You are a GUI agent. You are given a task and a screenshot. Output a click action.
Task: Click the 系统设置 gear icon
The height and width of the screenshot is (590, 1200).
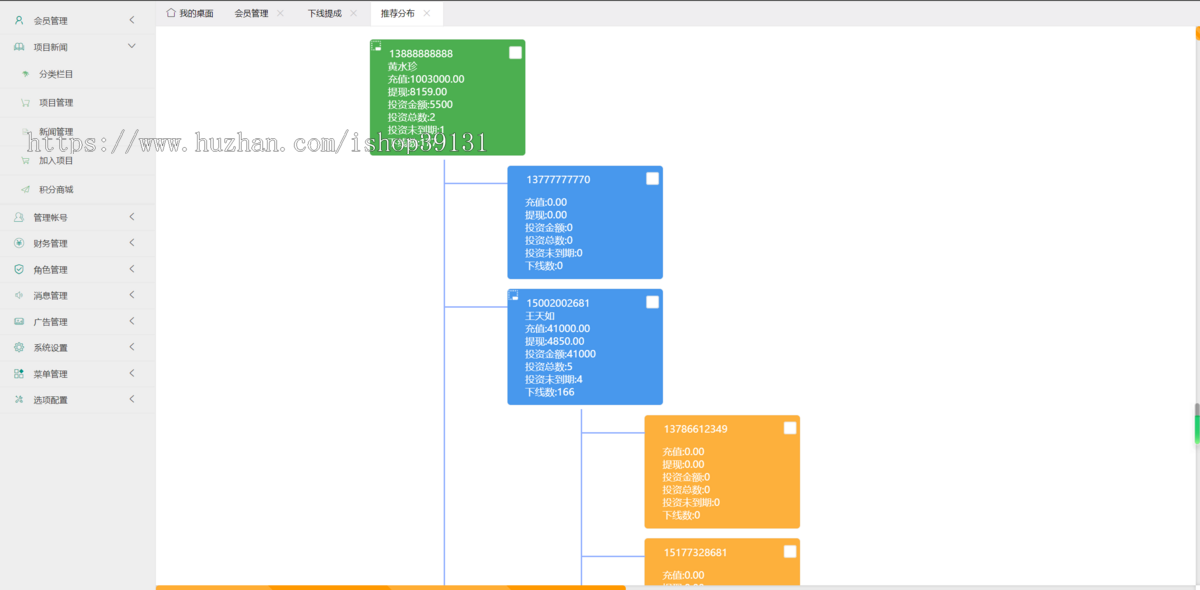click(x=19, y=347)
